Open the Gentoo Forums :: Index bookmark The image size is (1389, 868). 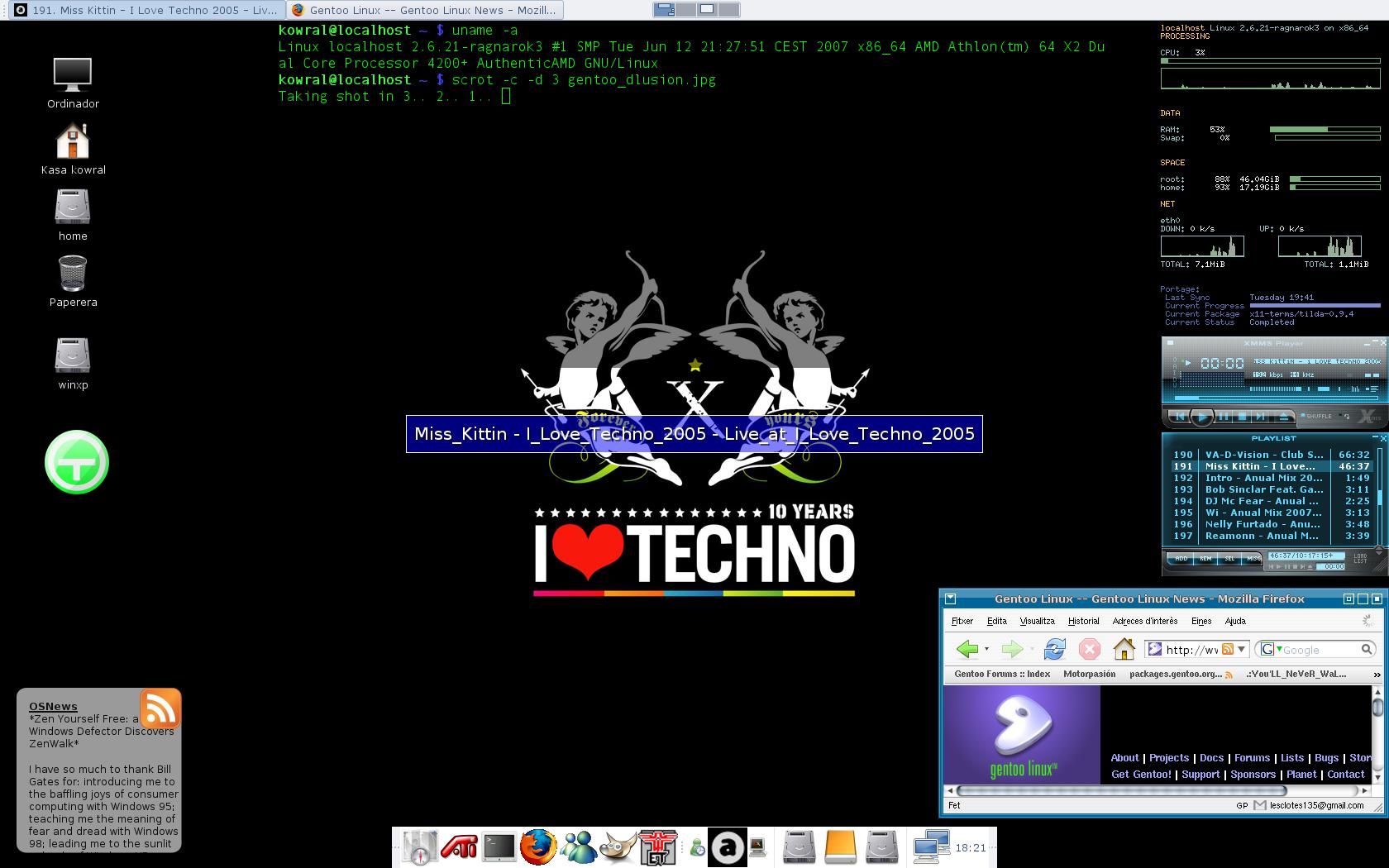click(x=1002, y=674)
